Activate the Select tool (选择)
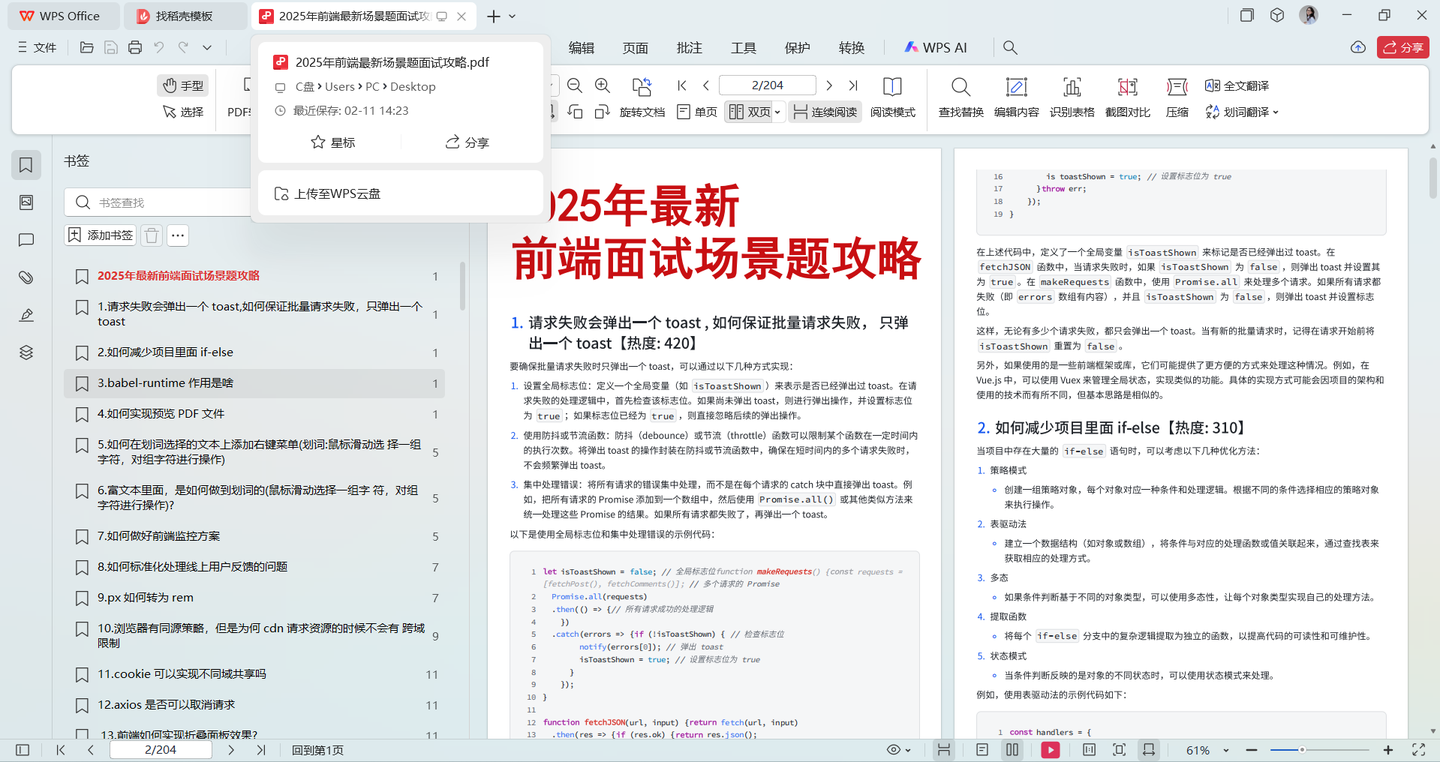 [x=183, y=112]
